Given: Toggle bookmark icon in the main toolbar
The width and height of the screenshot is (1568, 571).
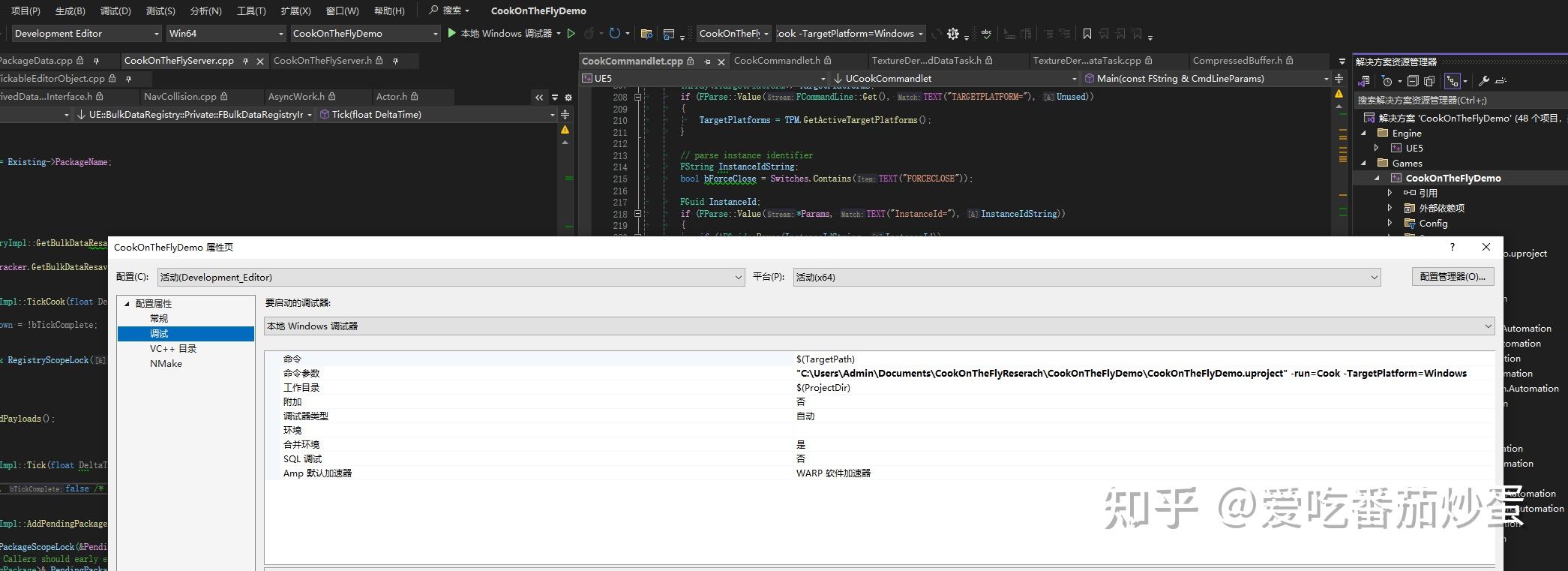Looking at the screenshot, I should pyautogui.click(x=1087, y=34).
